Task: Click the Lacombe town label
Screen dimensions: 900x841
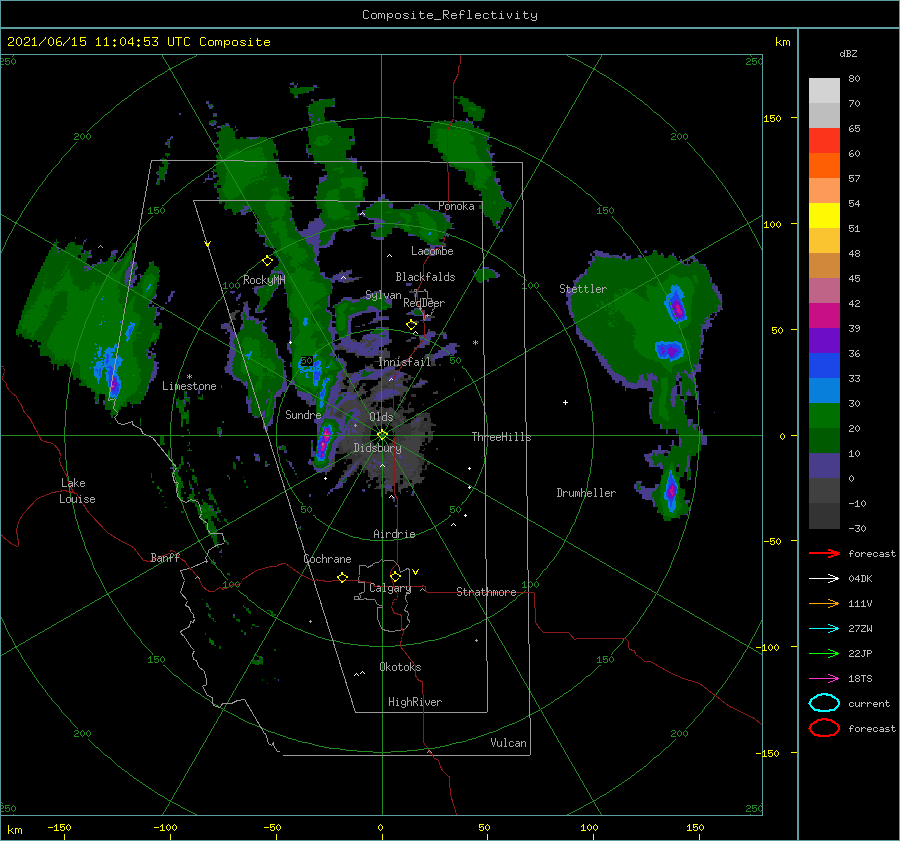Action: click(432, 251)
